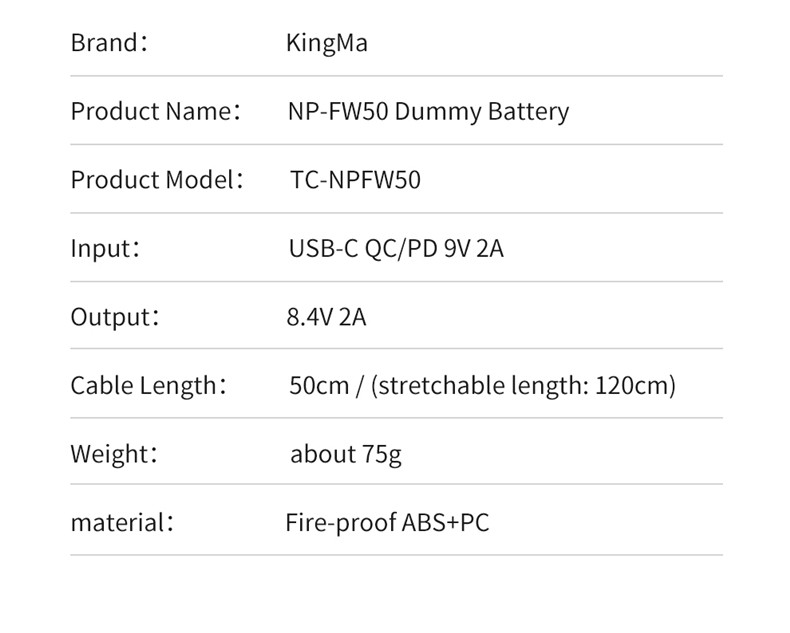Click the Product Model label
Screen dimensions: 790x633
point(157,179)
